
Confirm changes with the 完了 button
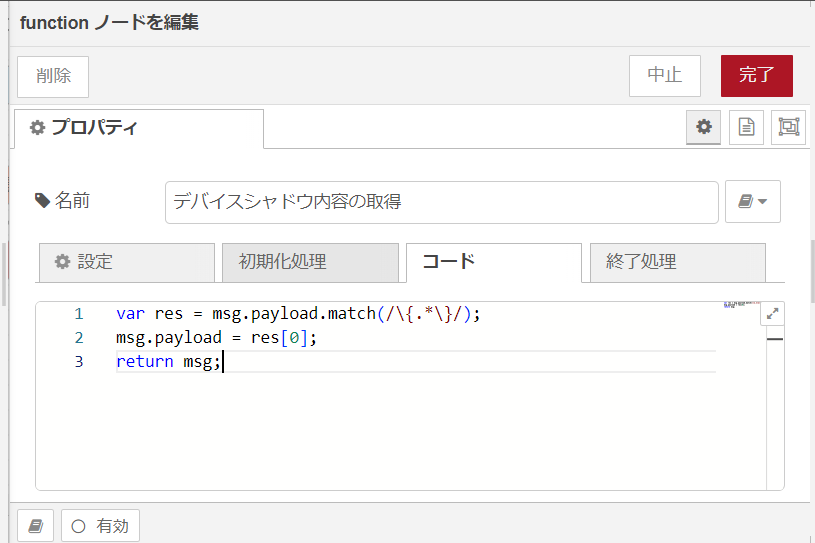757,76
